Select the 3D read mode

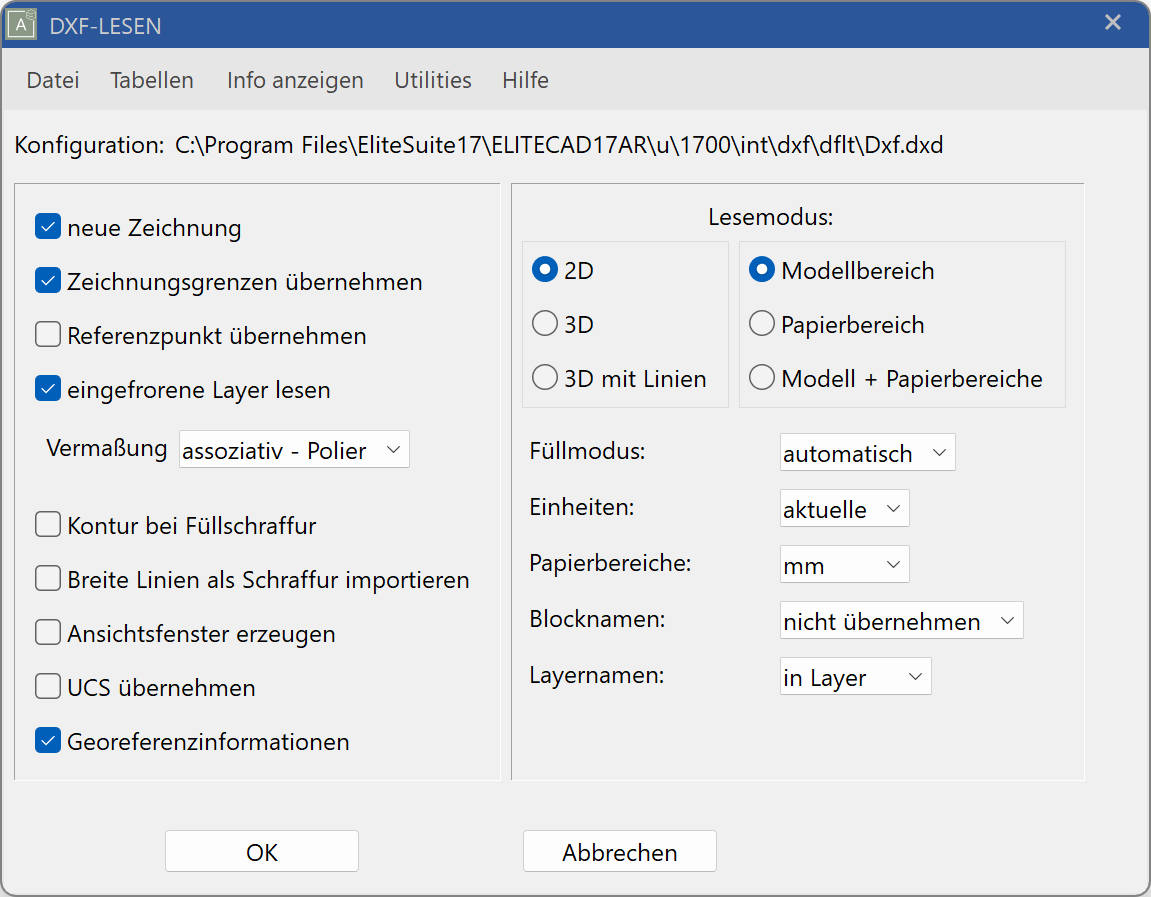[x=546, y=323]
